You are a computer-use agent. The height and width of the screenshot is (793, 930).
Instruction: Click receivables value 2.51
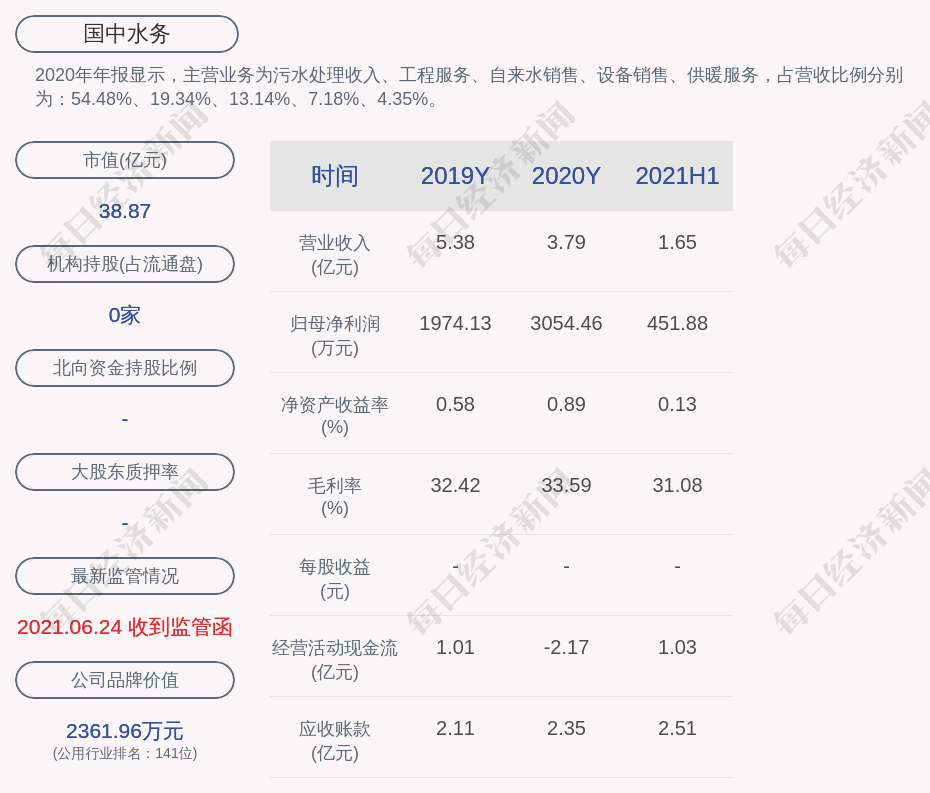[677, 728]
